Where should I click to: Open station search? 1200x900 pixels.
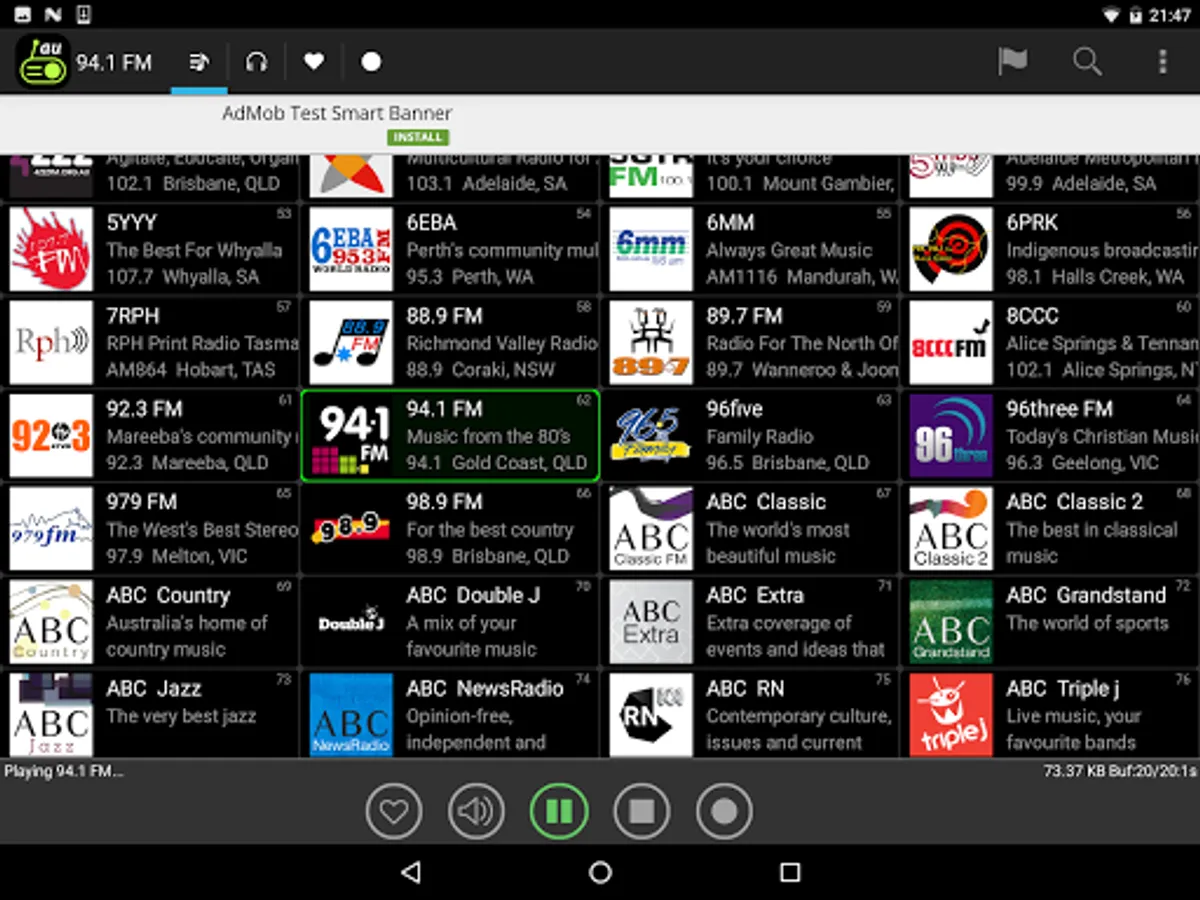(1087, 62)
